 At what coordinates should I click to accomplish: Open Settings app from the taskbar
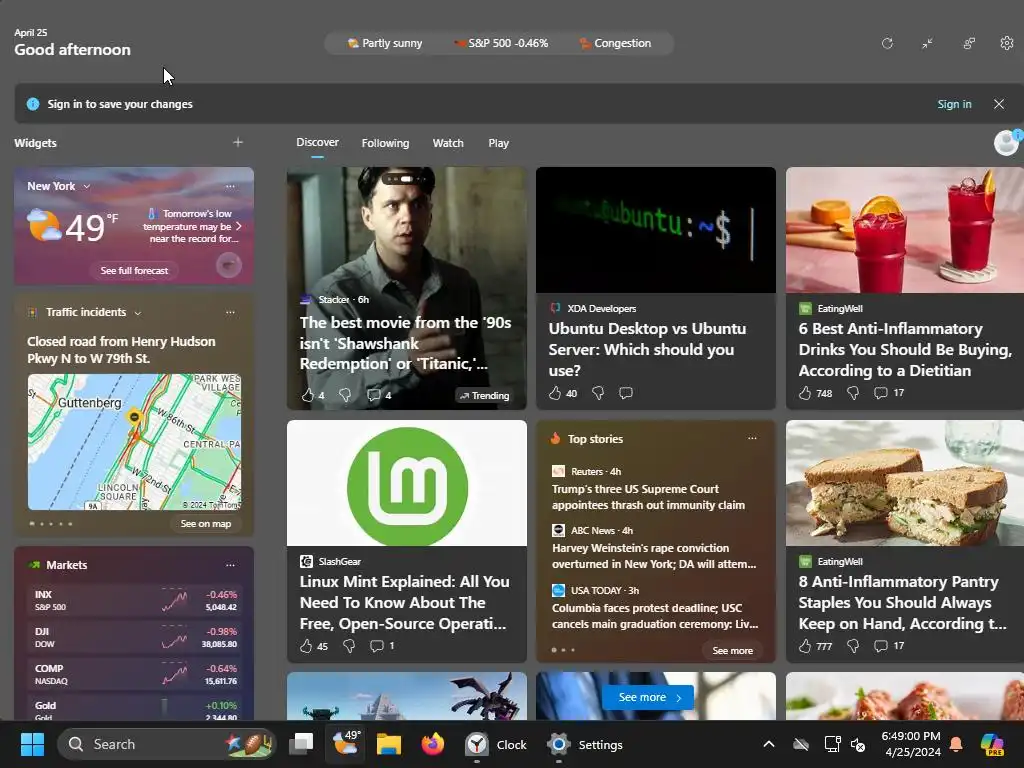click(584, 744)
